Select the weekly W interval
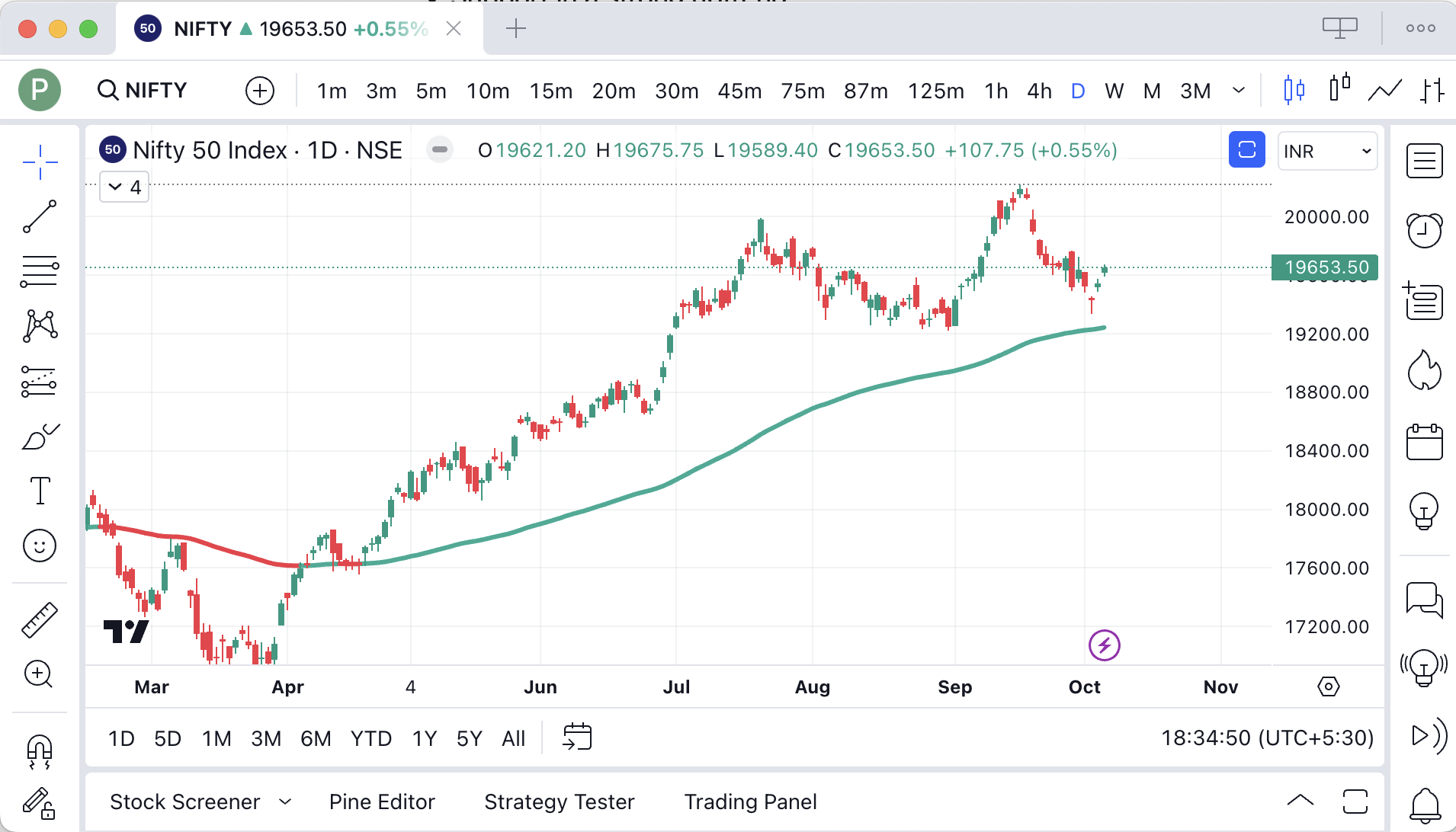This screenshot has height=832, width=1456. click(1114, 91)
